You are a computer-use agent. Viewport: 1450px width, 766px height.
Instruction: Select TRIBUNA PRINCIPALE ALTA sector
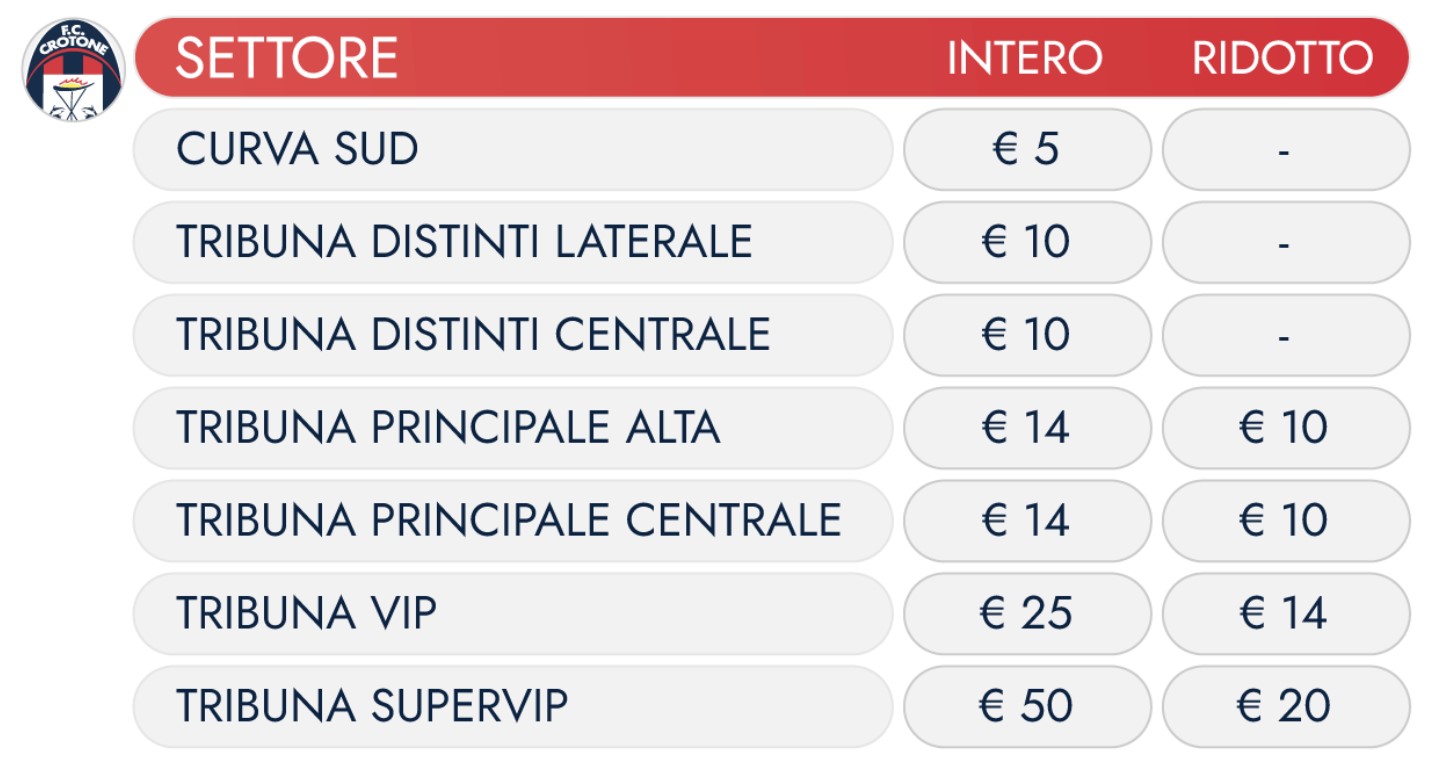point(513,428)
